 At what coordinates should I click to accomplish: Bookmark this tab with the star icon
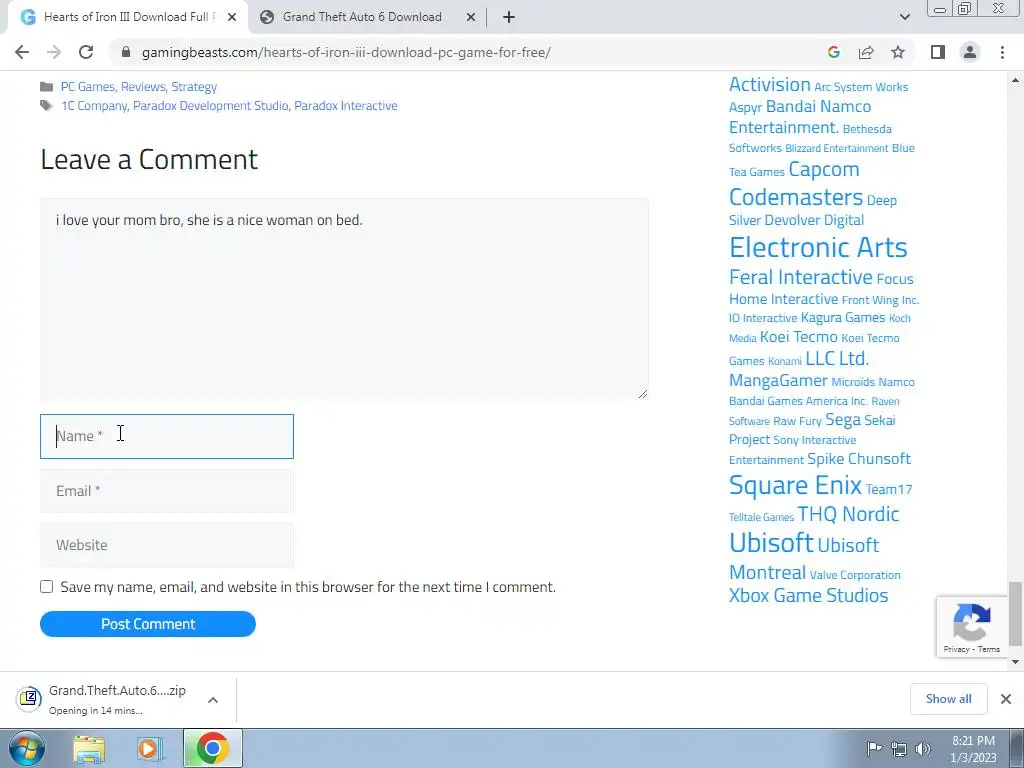(x=898, y=52)
